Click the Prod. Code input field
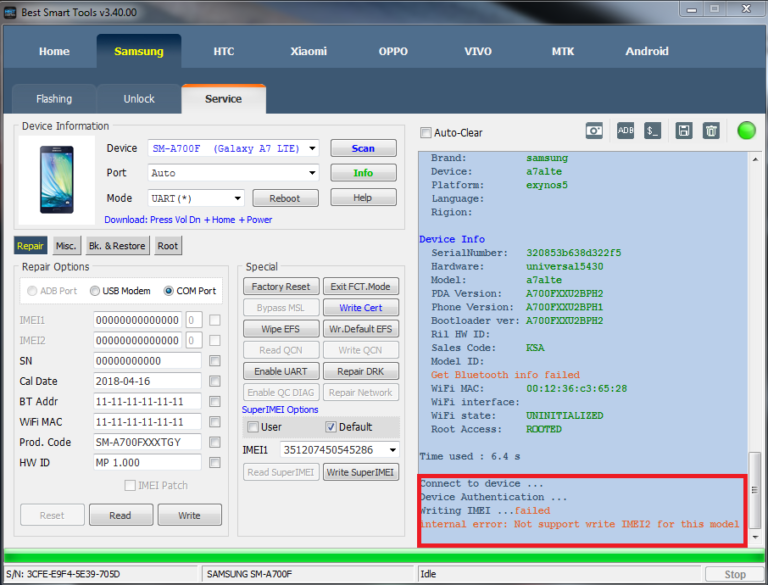768x585 pixels. (147, 442)
